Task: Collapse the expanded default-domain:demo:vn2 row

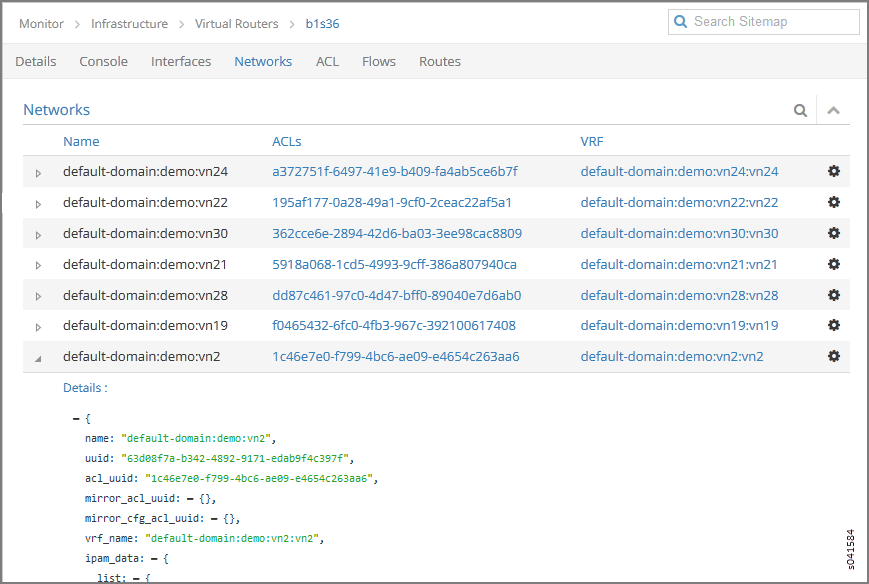Action: pos(39,358)
